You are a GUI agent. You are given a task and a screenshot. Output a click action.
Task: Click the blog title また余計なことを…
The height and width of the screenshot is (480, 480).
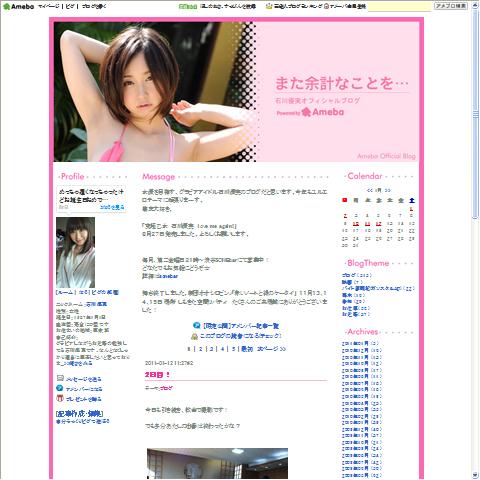tap(341, 83)
